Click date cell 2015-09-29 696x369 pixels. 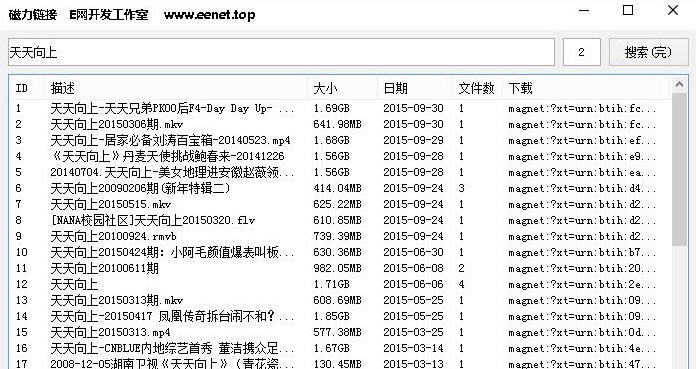pyautogui.click(x=413, y=140)
